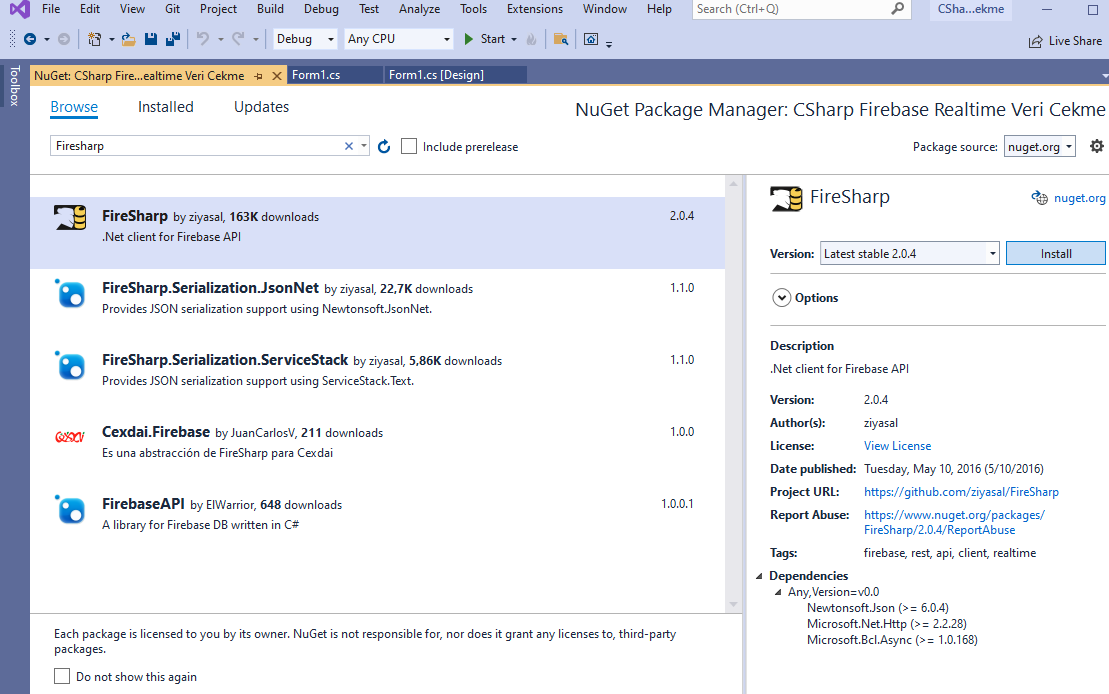Click scrollbar down arrow in package list

point(733,604)
